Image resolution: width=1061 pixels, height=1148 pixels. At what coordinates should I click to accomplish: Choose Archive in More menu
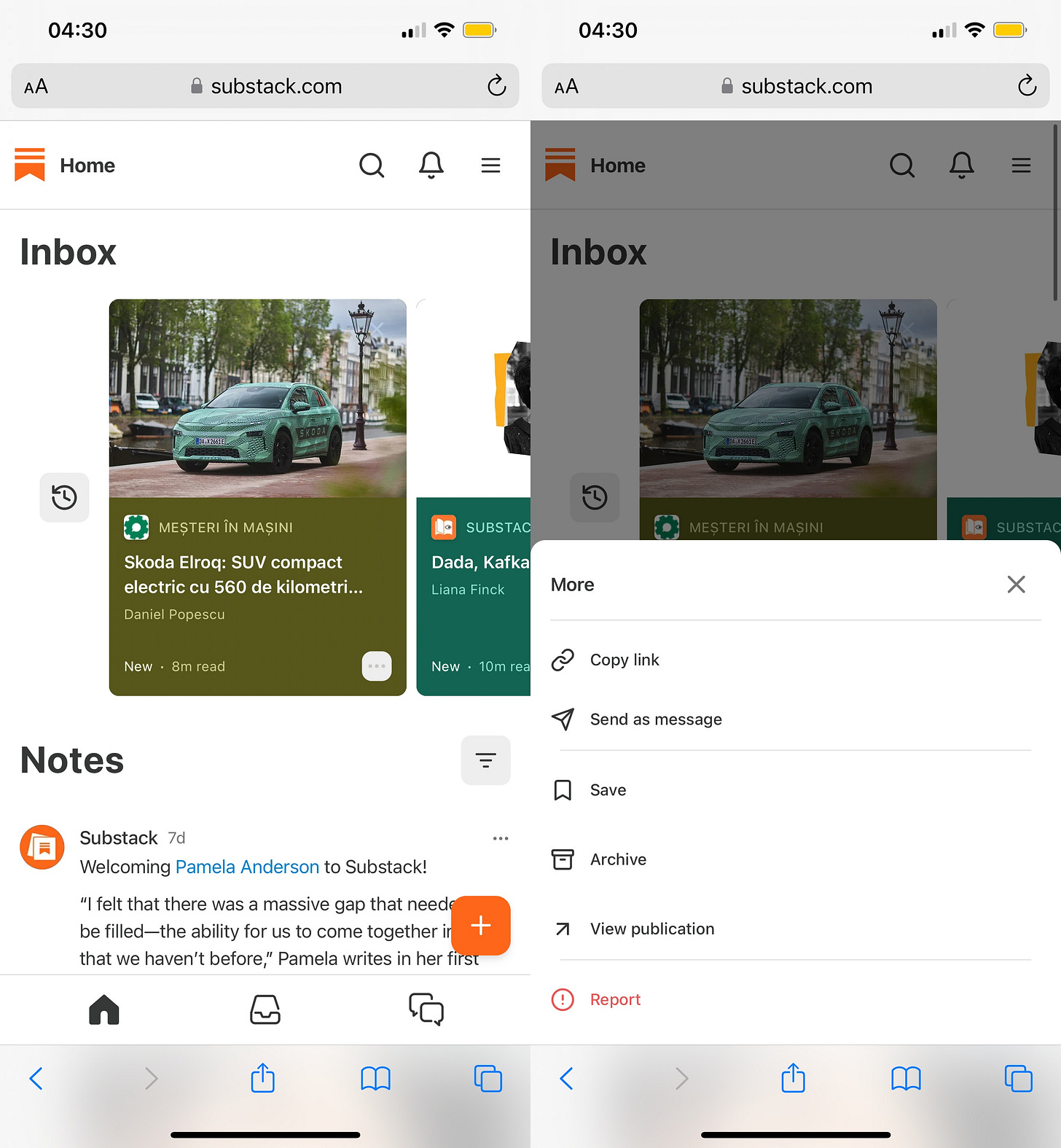tap(796, 859)
